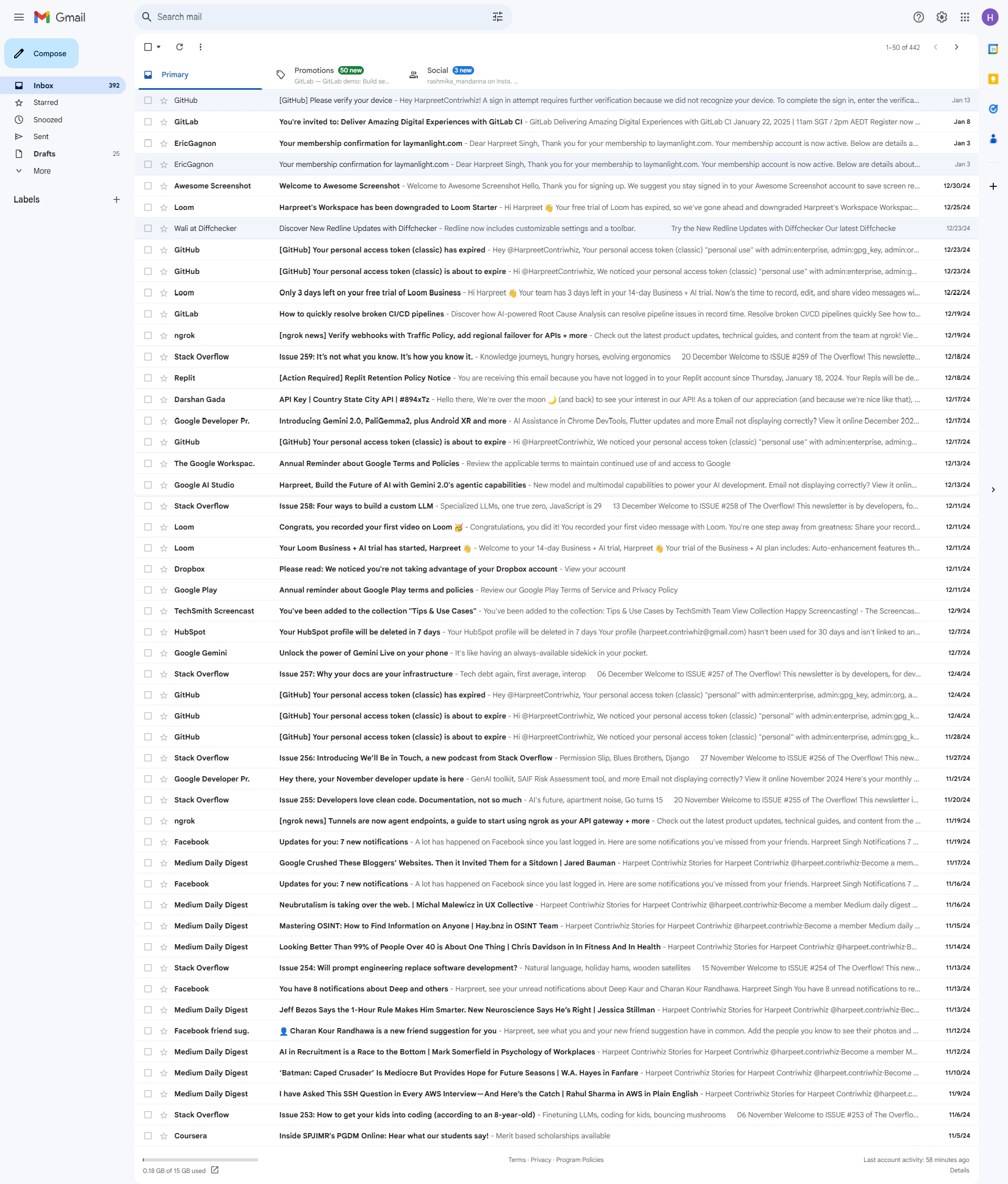Screen dimensions: 1008x1184
Task: Get add-ons plus icon in side panel
Action: point(993,186)
